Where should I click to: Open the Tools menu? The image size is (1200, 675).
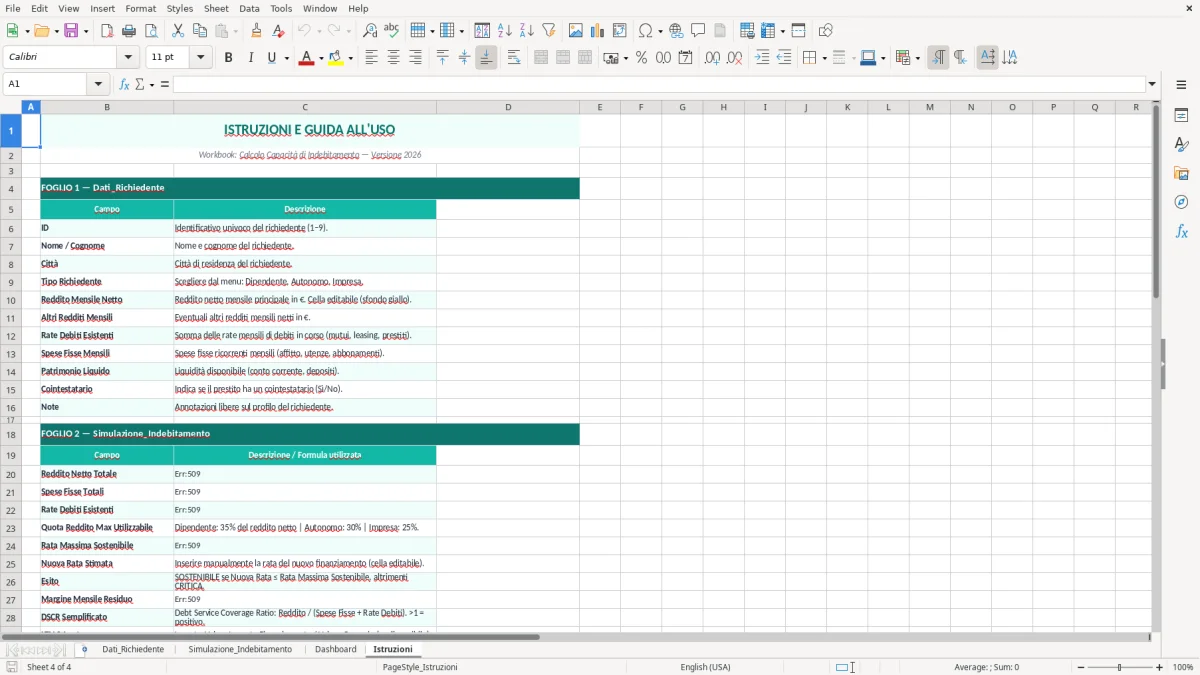[x=281, y=8]
